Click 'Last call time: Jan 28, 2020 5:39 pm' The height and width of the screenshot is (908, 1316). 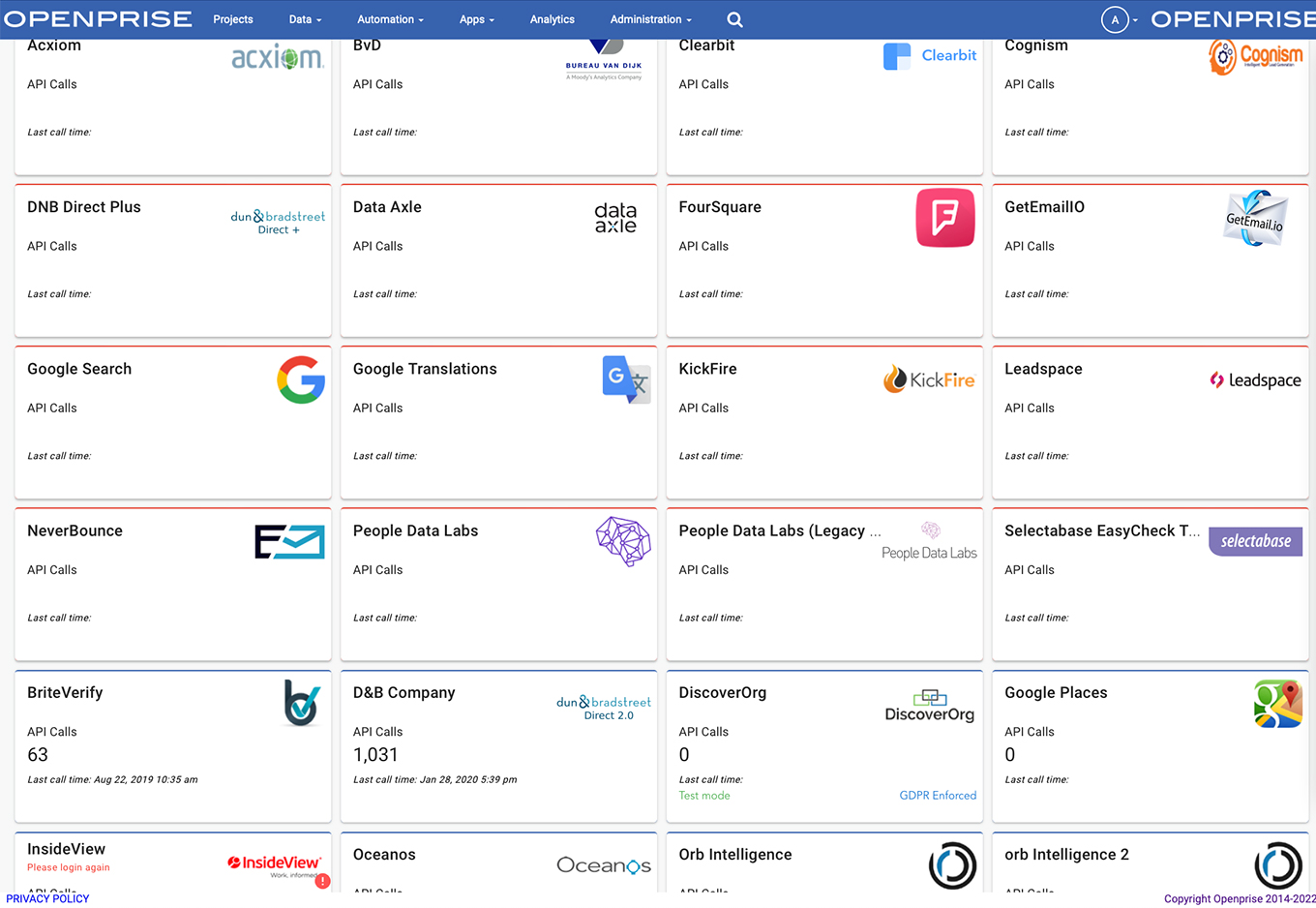pos(434,779)
